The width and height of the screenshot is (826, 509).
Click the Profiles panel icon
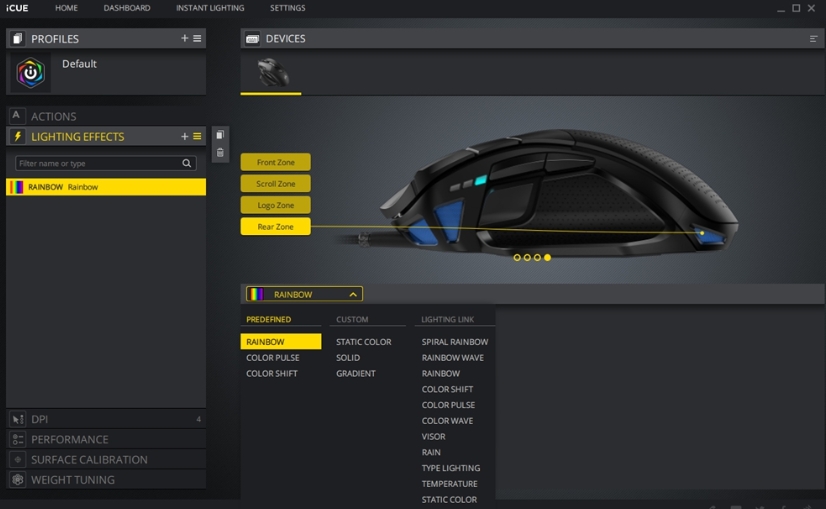17,38
